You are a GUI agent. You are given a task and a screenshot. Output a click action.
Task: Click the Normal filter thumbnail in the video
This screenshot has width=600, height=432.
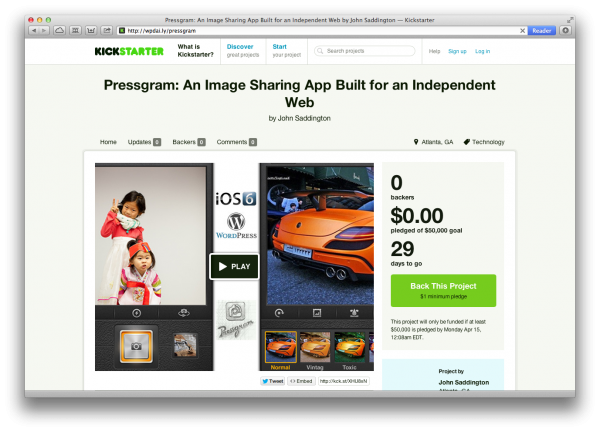pos(280,347)
